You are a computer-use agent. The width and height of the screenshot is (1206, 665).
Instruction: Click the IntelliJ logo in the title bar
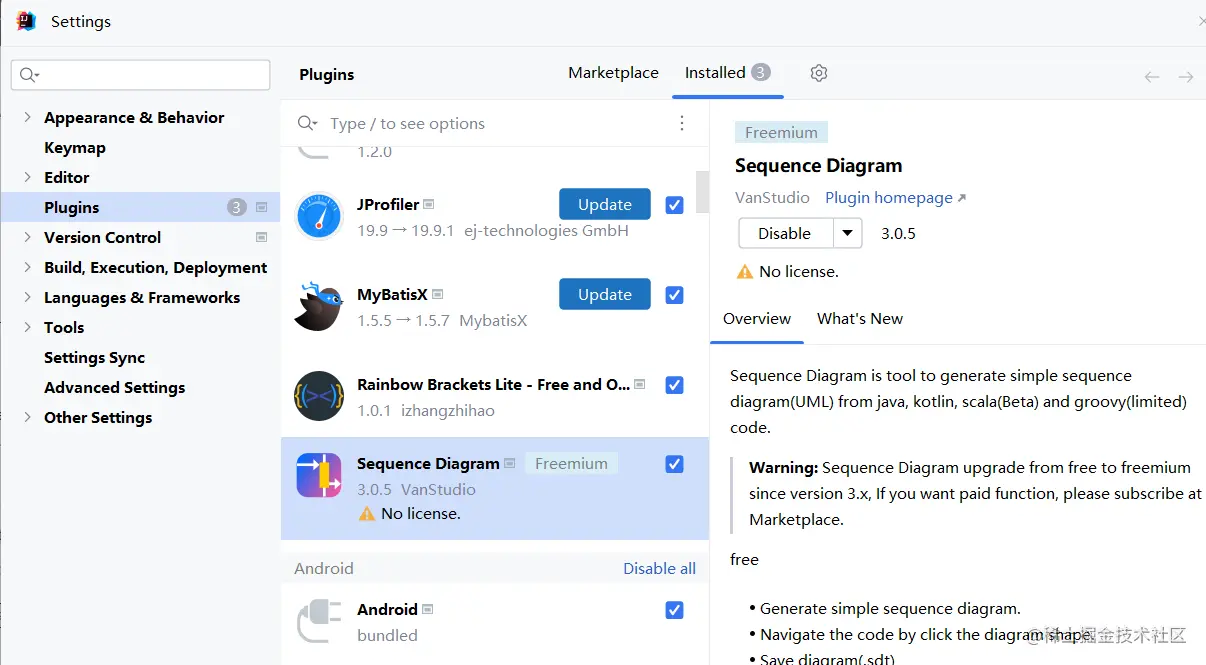[x=26, y=21]
